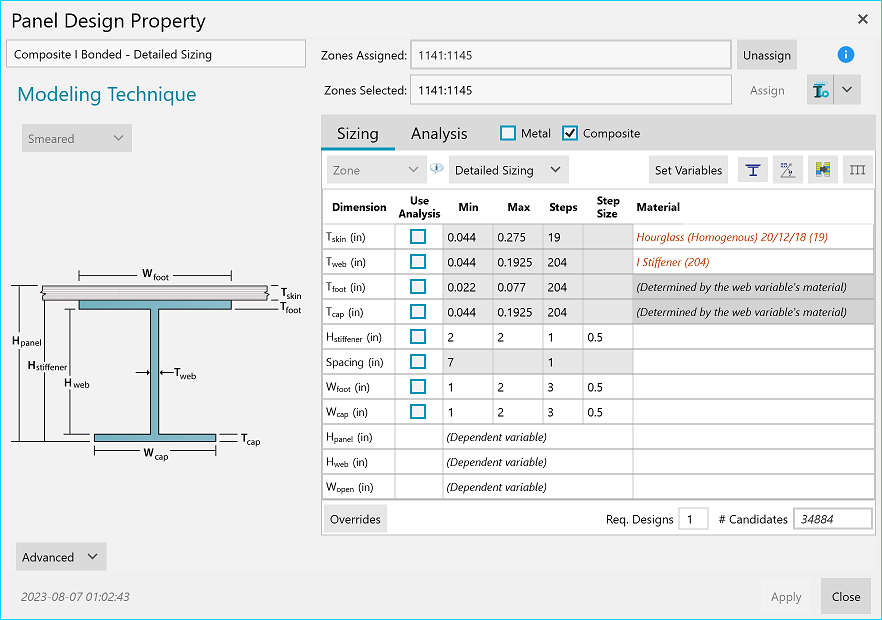Click Hstiffener Min value 2

point(468,336)
